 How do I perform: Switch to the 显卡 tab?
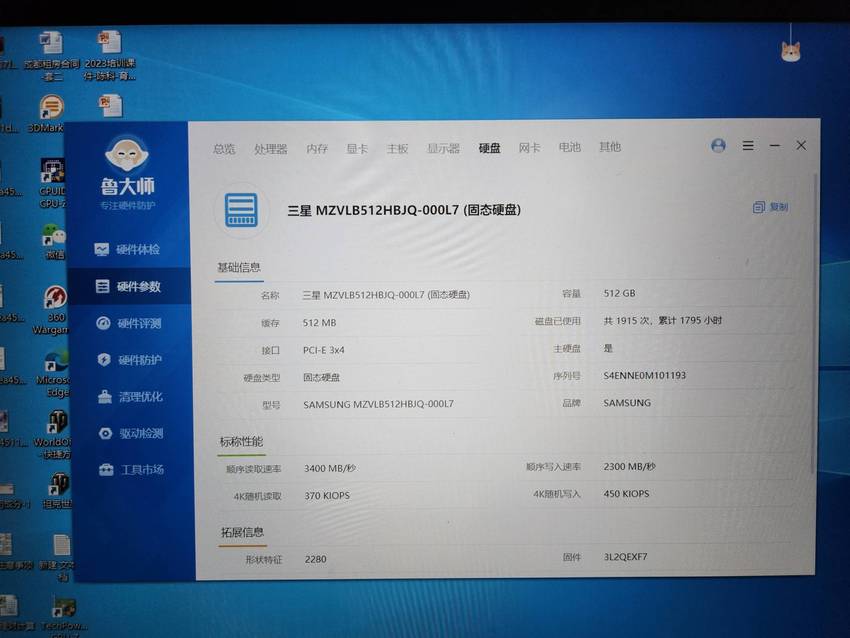coord(357,149)
